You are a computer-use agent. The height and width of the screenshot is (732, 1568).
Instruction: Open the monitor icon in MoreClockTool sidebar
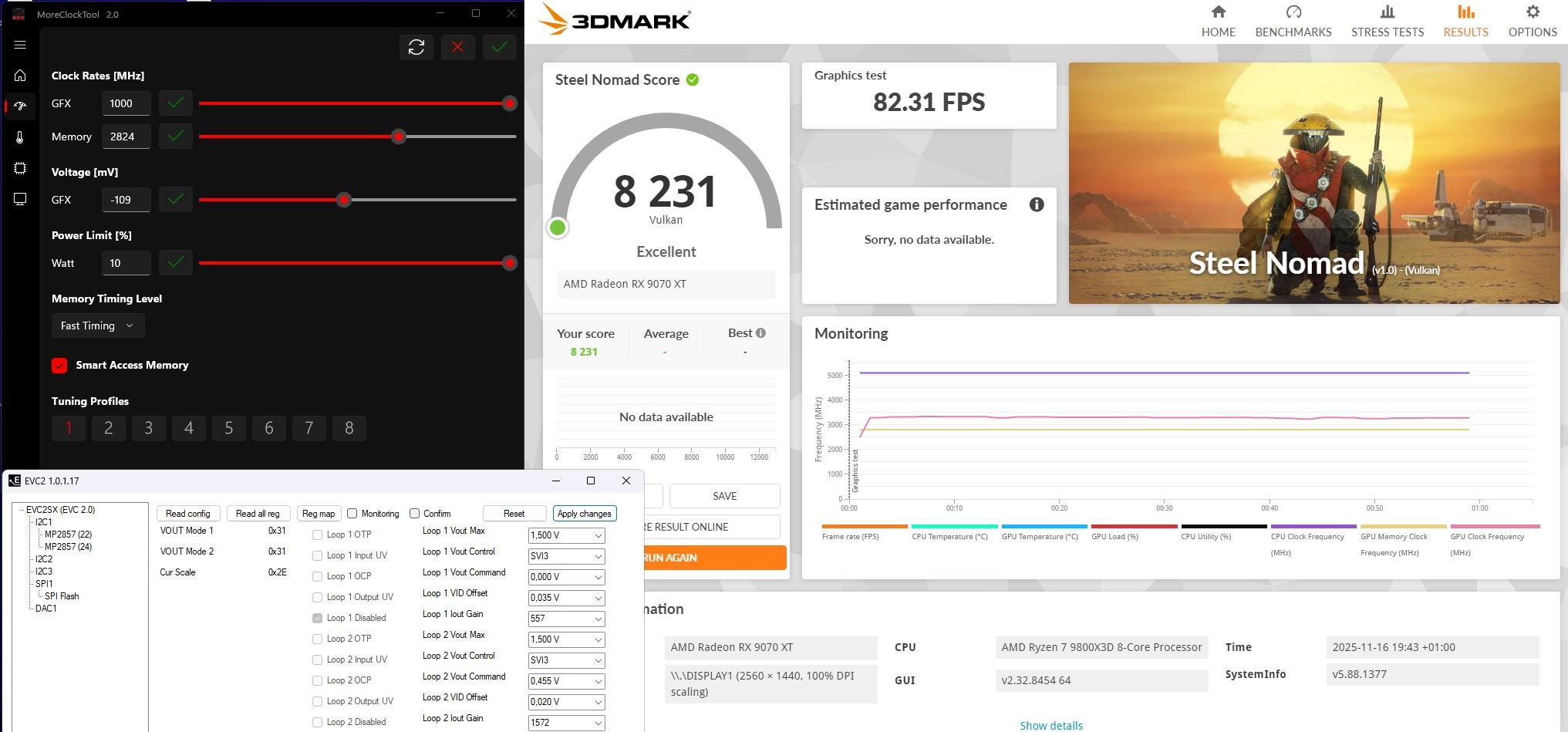click(20, 199)
